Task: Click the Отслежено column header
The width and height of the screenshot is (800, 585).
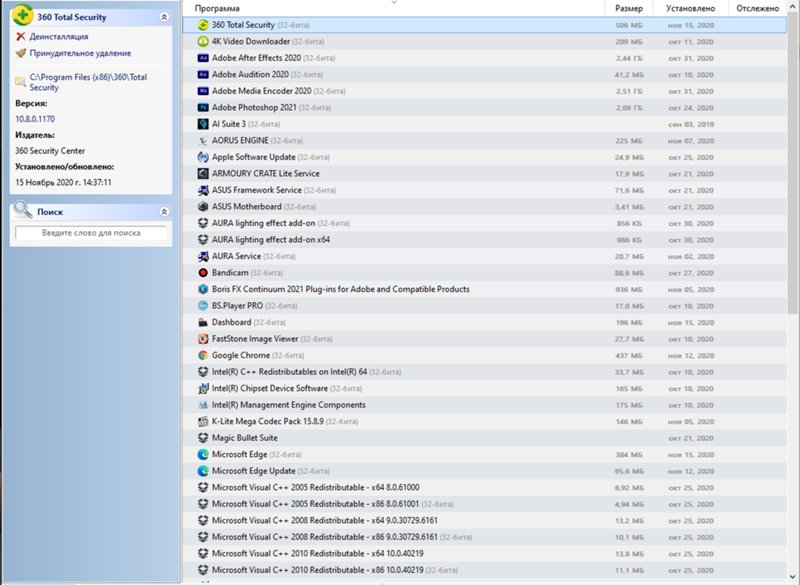Action: pos(757,8)
